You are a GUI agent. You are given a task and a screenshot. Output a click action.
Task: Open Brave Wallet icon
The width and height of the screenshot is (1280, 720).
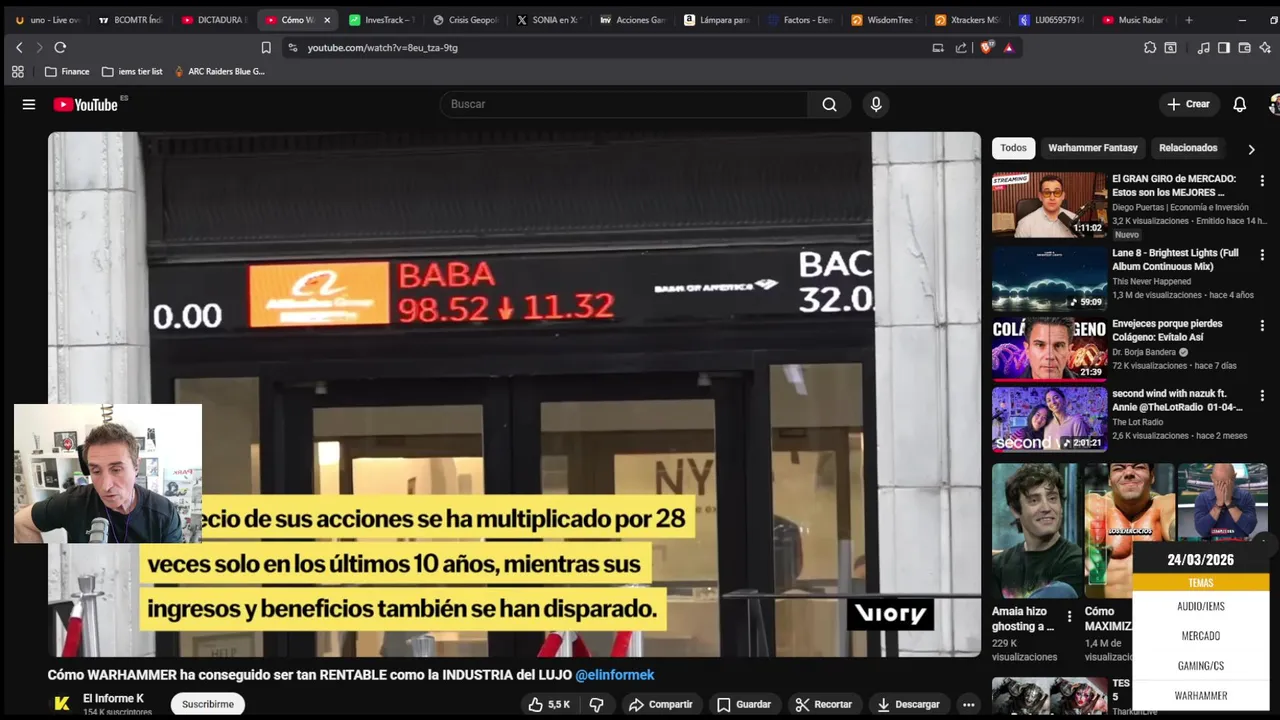pos(1244,47)
